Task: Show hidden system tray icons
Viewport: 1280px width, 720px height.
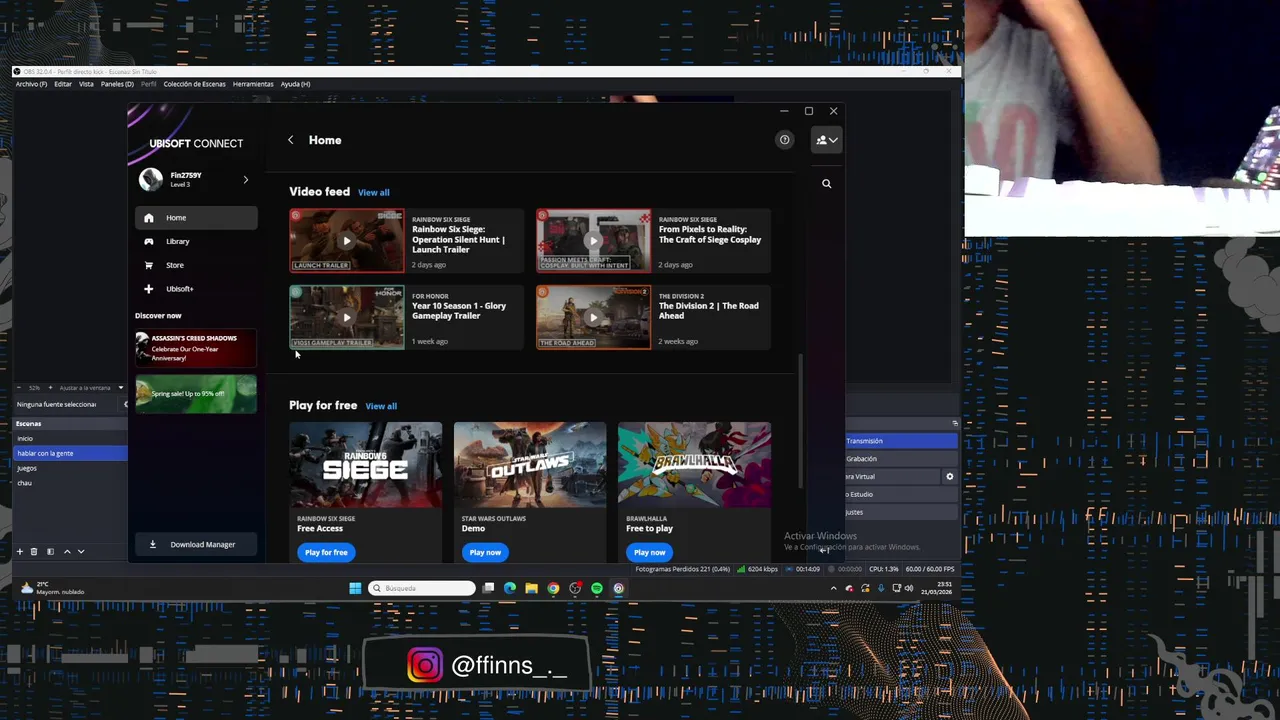Action: [834, 588]
